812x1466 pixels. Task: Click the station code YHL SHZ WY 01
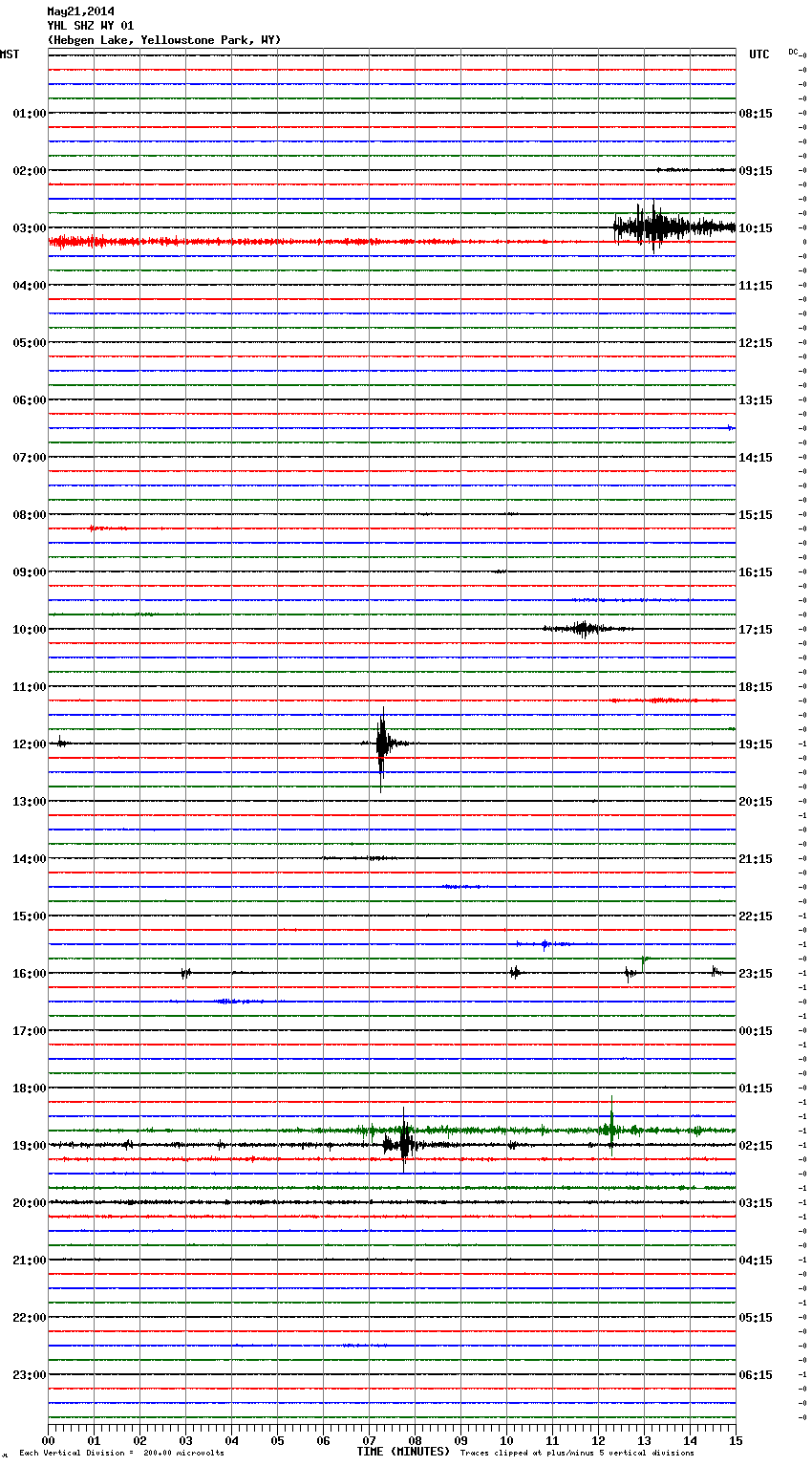click(x=90, y=26)
